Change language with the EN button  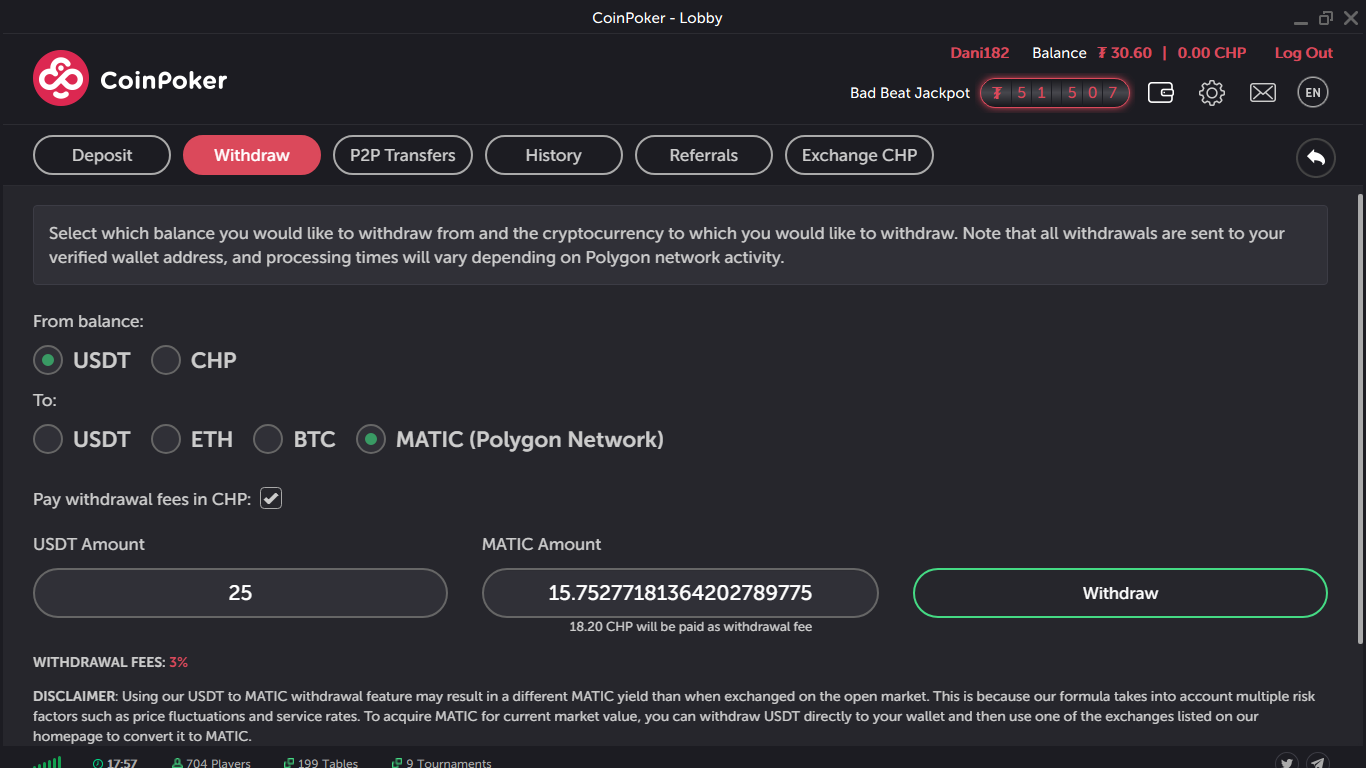pos(1313,93)
